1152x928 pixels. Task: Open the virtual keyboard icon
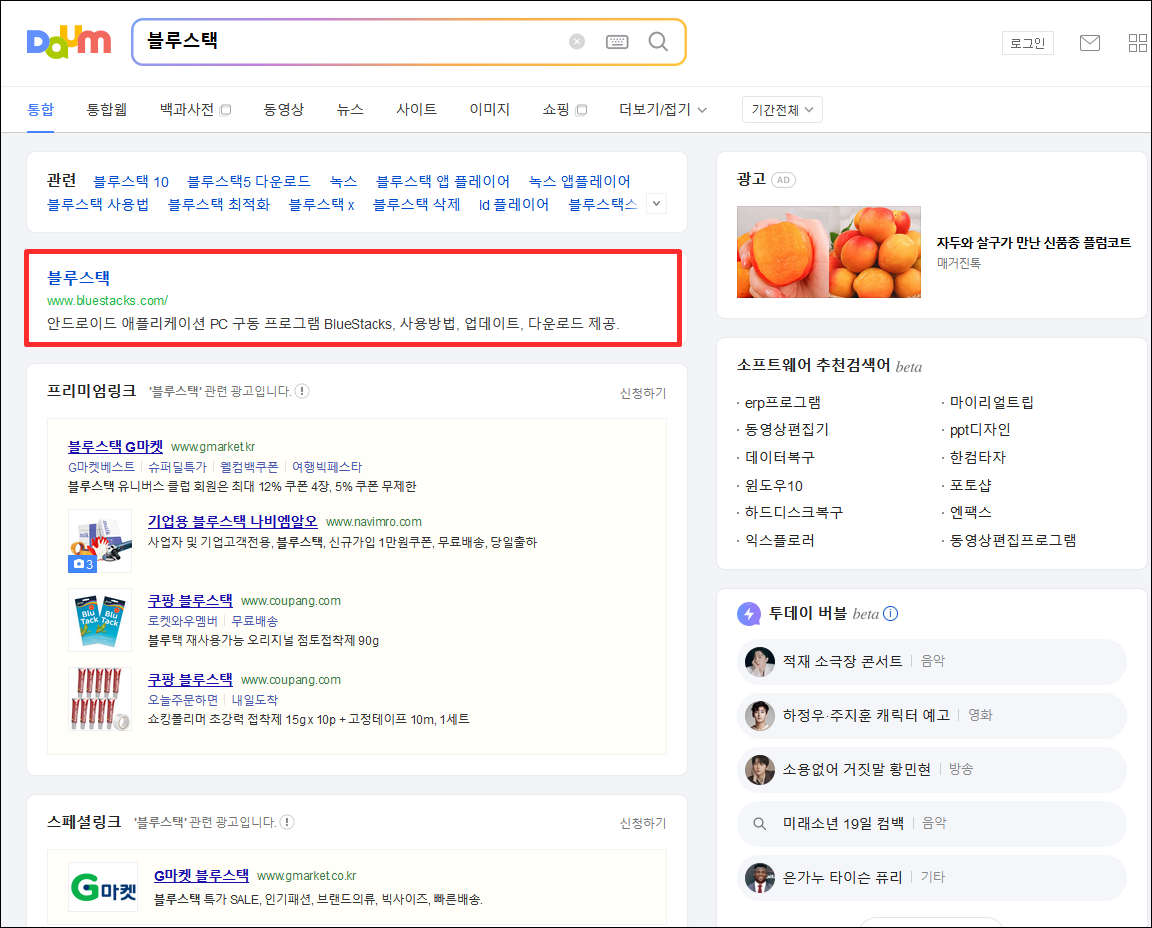click(x=617, y=42)
